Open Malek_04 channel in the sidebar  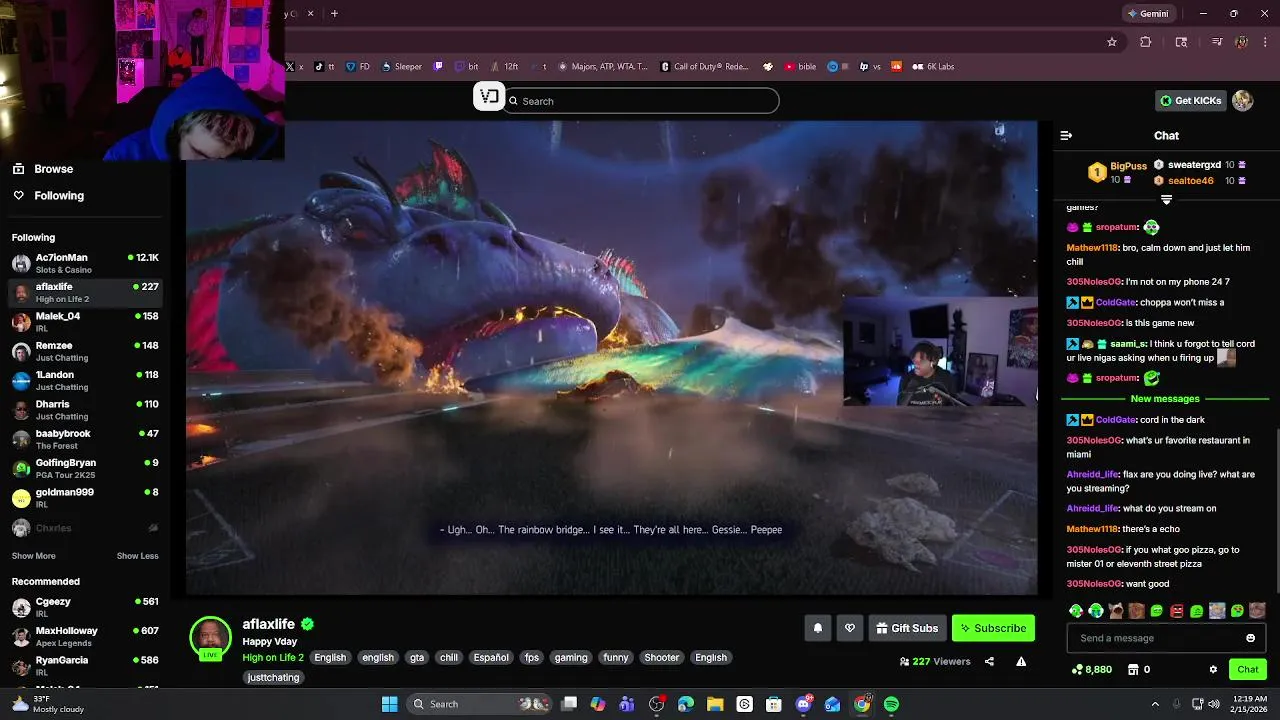[85, 321]
